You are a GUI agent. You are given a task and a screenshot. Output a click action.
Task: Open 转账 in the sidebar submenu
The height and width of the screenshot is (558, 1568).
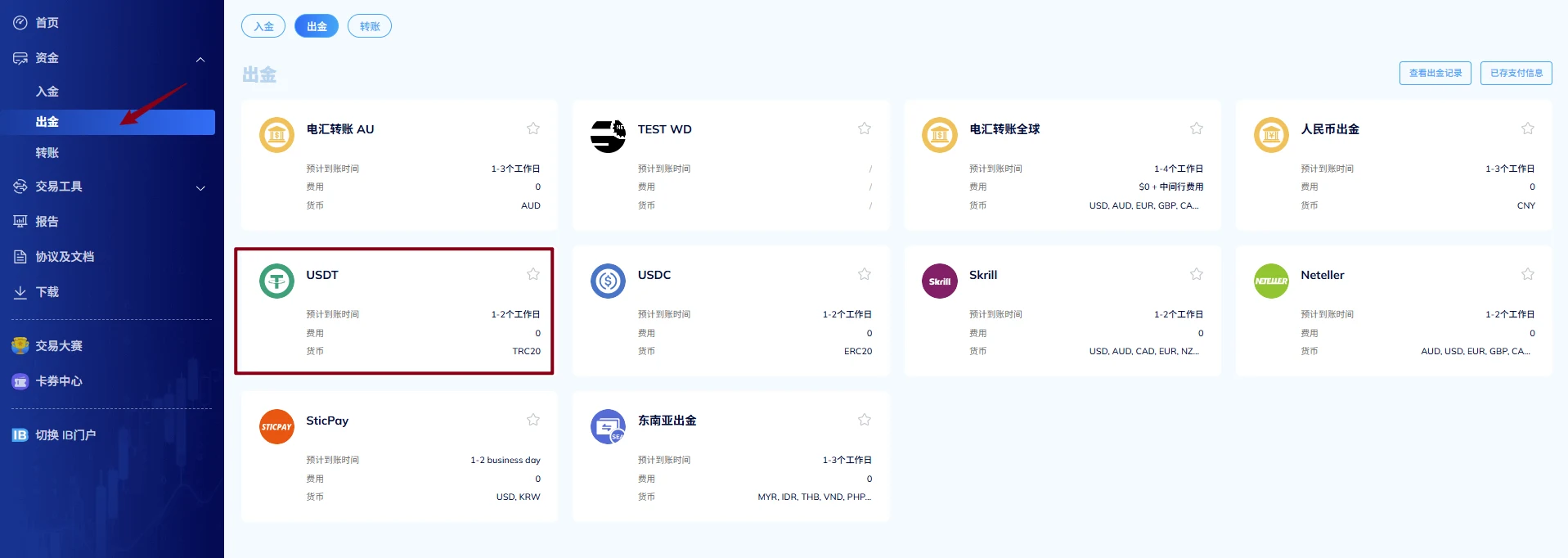pos(47,153)
